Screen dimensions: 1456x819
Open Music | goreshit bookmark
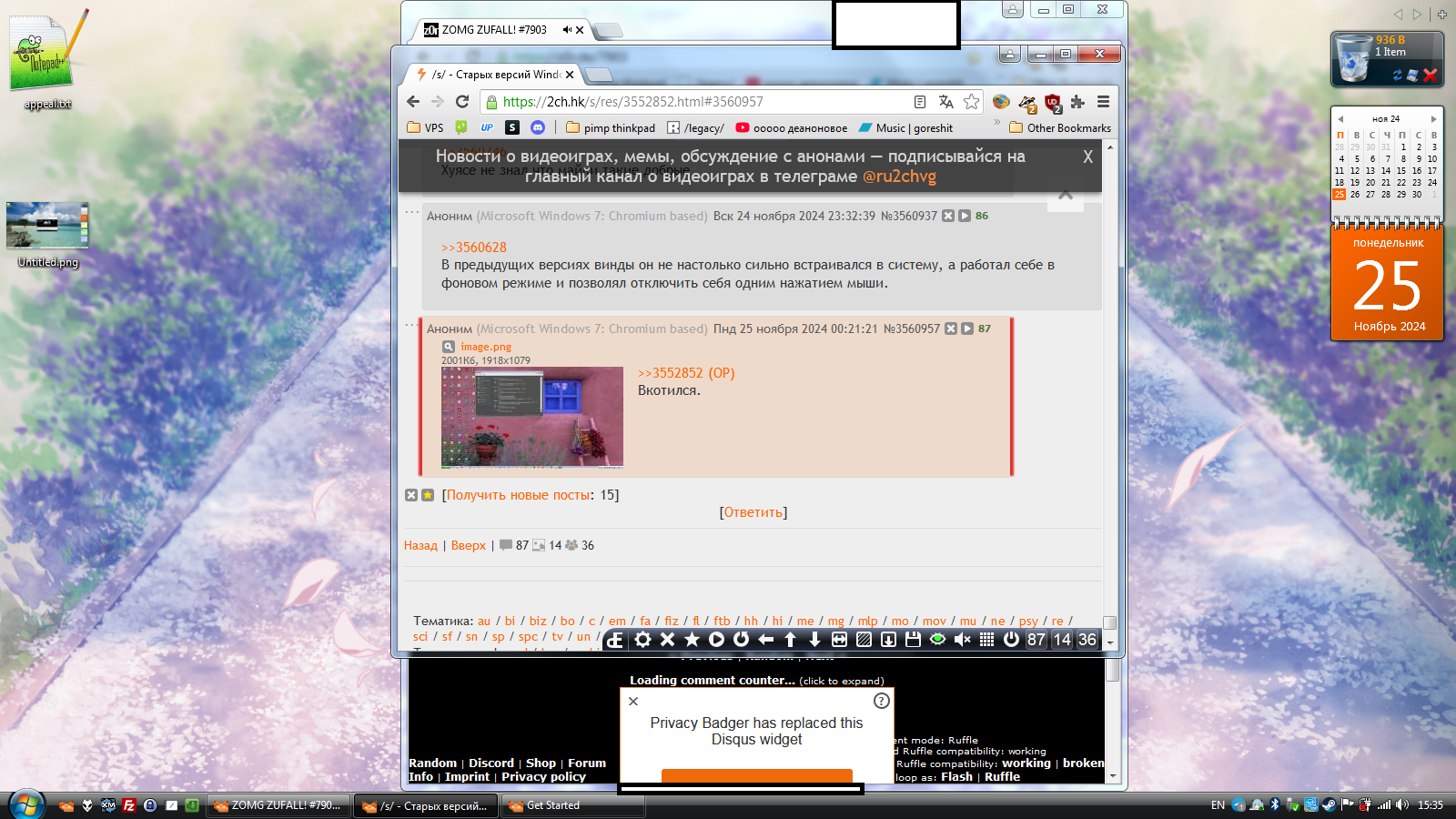click(905, 128)
